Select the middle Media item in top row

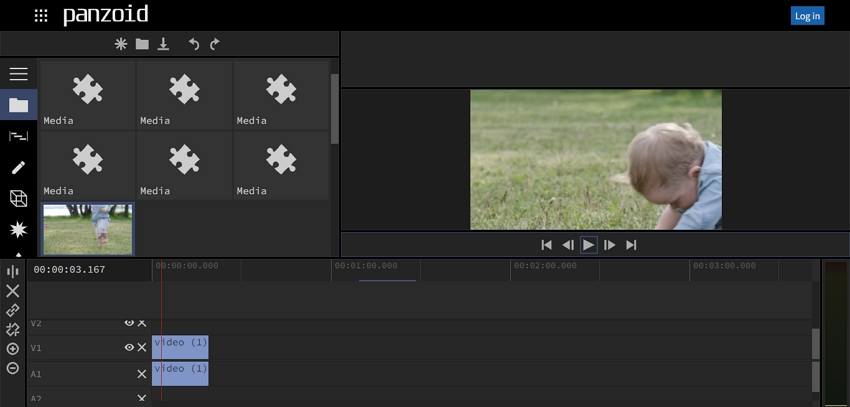[184, 95]
